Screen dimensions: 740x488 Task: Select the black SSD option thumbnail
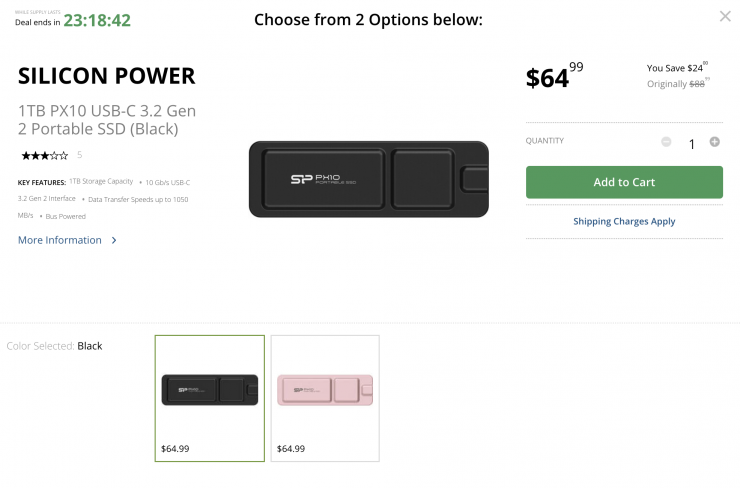(x=210, y=389)
